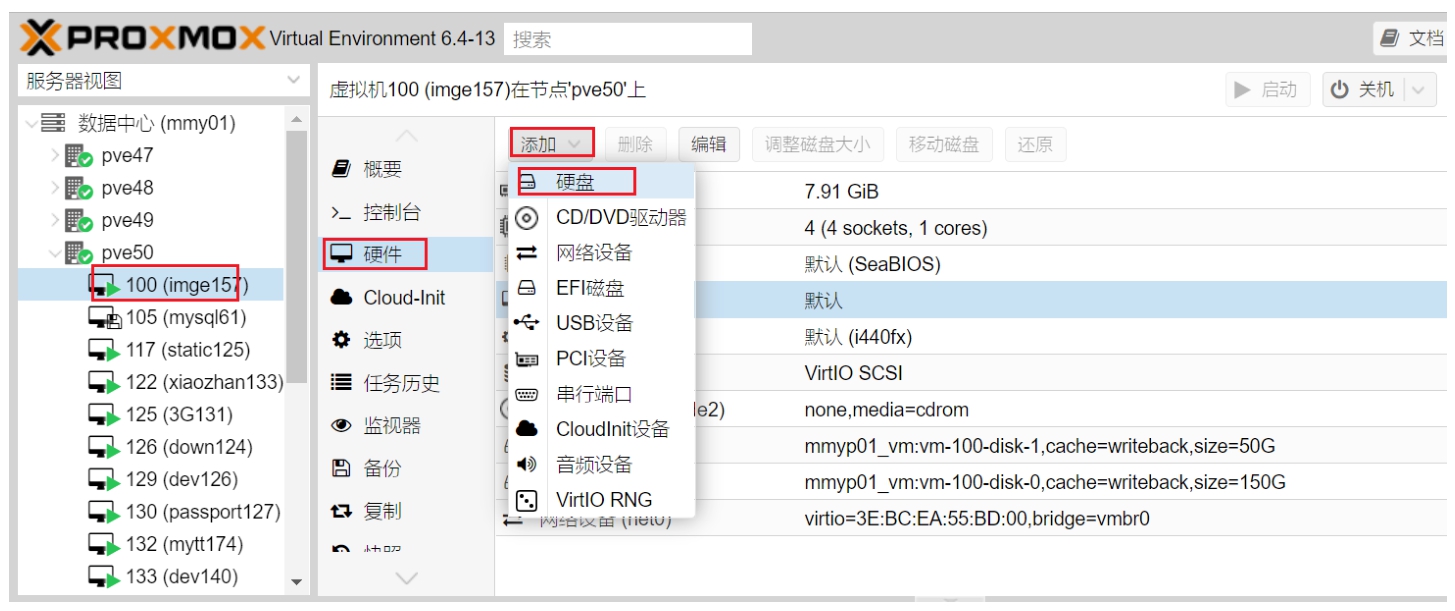This screenshot has width=1455, height=611.
Task: Click the monitor eye icon in sidebar
Action: click(341, 425)
